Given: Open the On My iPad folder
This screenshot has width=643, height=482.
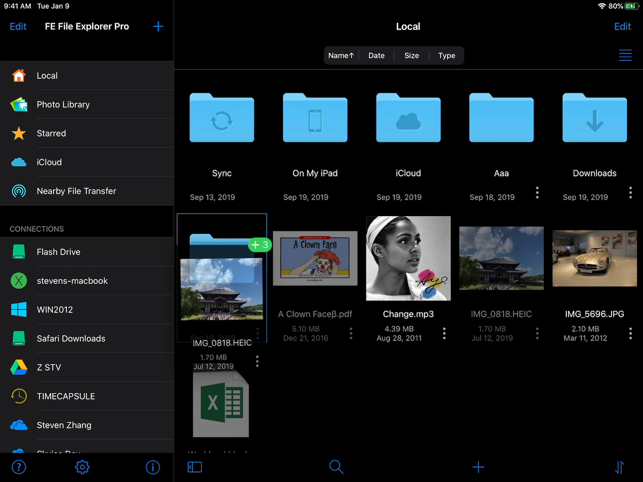Looking at the screenshot, I should pyautogui.click(x=315, y=118).
